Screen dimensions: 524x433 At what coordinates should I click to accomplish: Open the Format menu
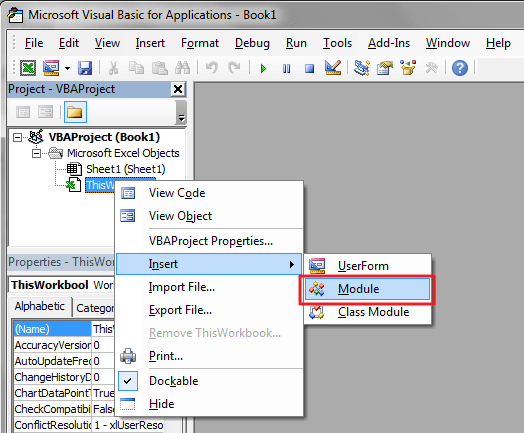tap(200, 43)
